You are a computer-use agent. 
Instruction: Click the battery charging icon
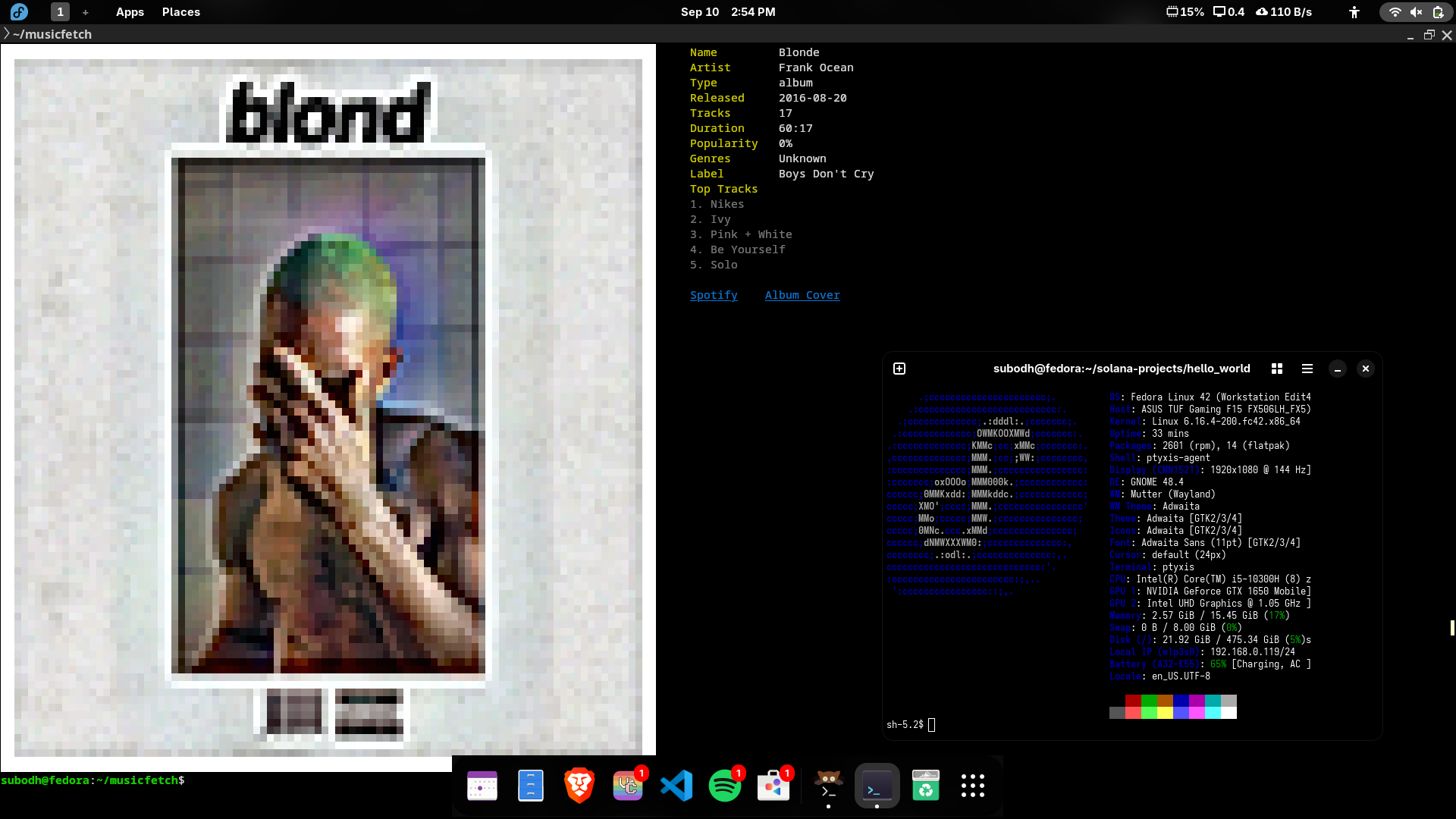1438,12
